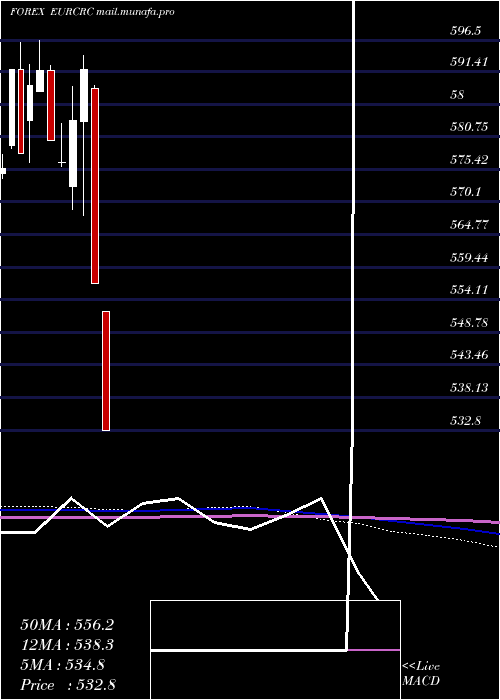Click the 580.75 price axis label
Screen dimensions: 500x700
pos(468,127)
